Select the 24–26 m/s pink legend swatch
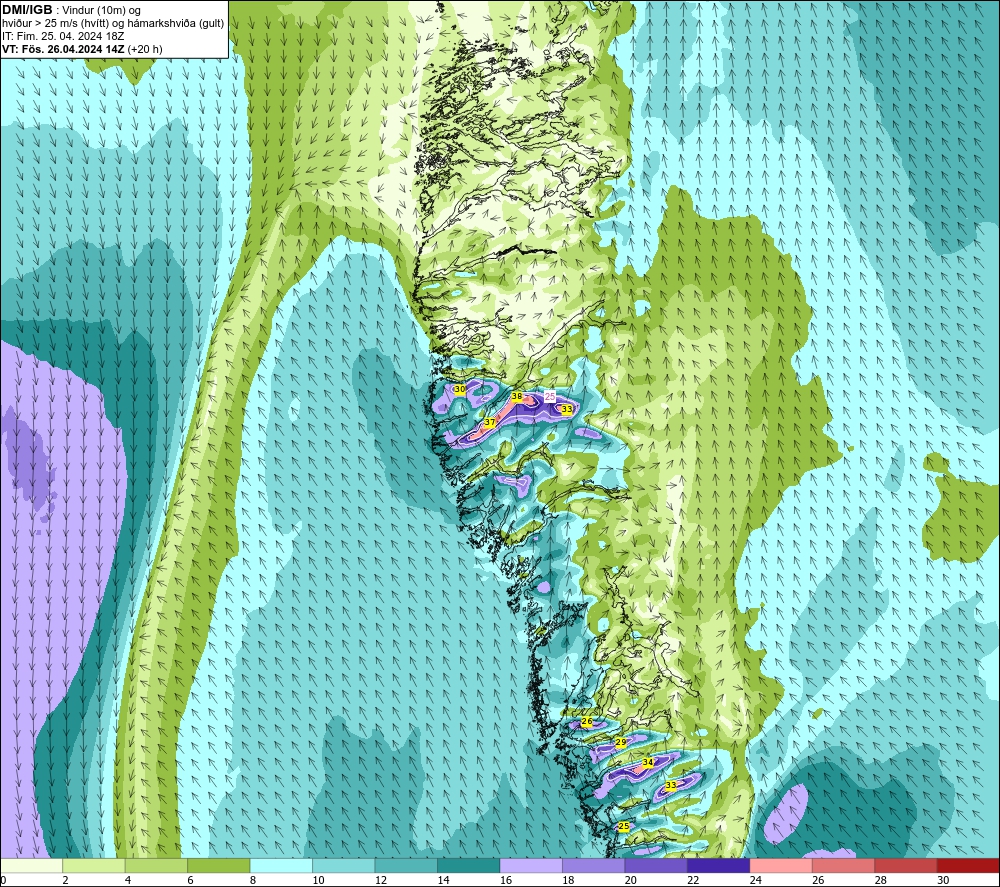Viewport: 1000px width, 887px height. click(781, 865)
